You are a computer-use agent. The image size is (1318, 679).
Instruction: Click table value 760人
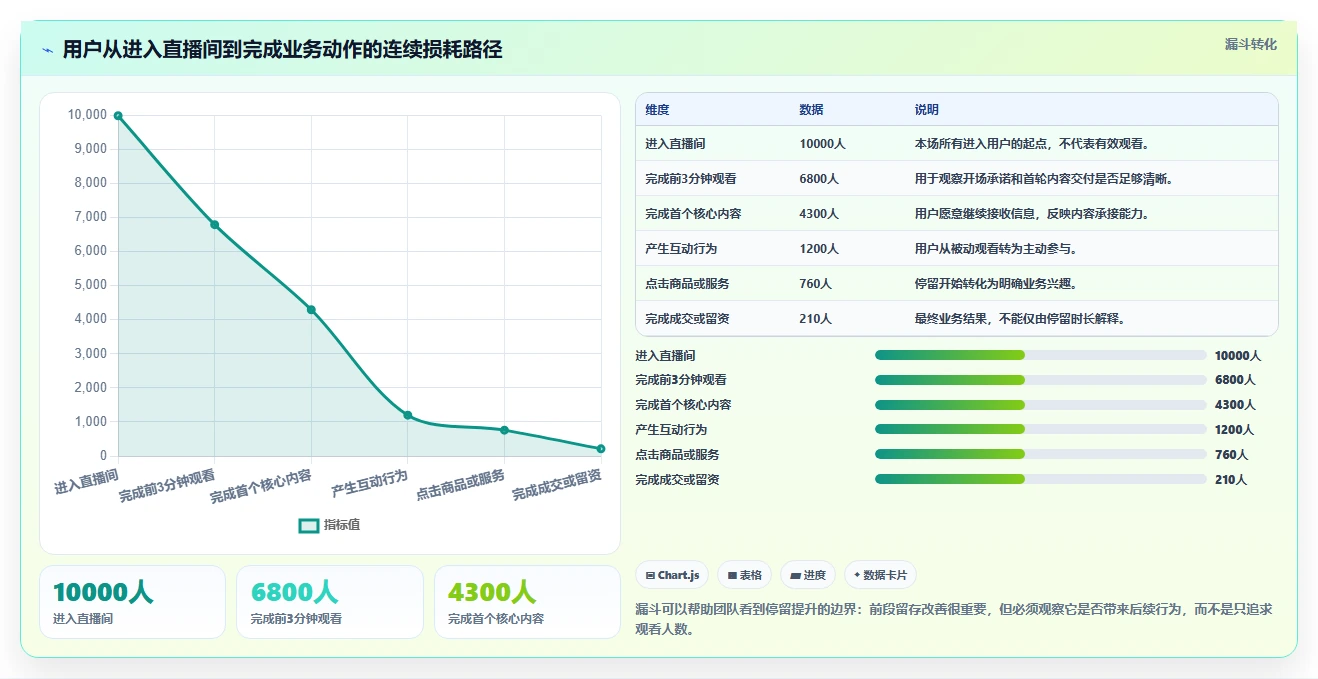tap(815, 284)
